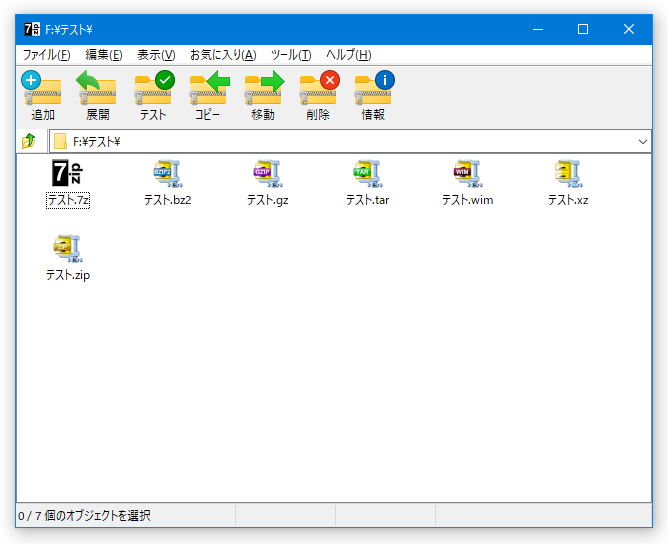The height and width of the screenshot is (544, 668).
Task: Open the お気に入り(A) menu
Action: click(x=223, y=55)
